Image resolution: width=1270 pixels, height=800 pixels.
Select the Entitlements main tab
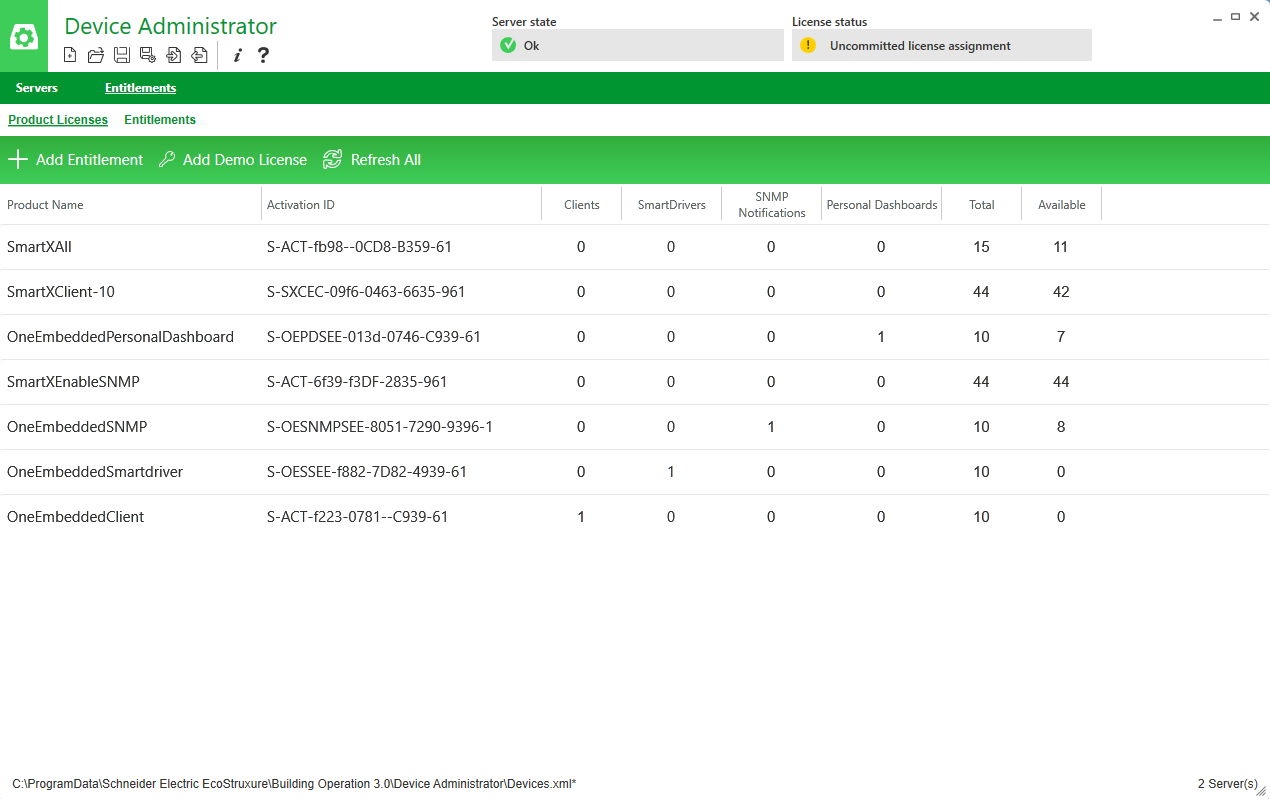tap(140, 88)
